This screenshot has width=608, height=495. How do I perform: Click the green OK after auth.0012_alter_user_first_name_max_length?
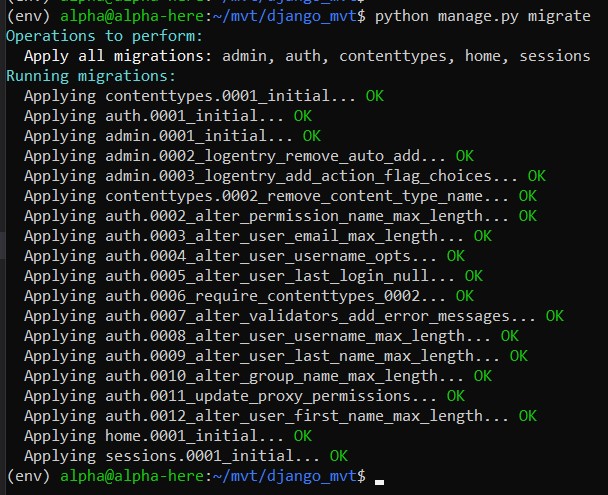pos(527,416)
